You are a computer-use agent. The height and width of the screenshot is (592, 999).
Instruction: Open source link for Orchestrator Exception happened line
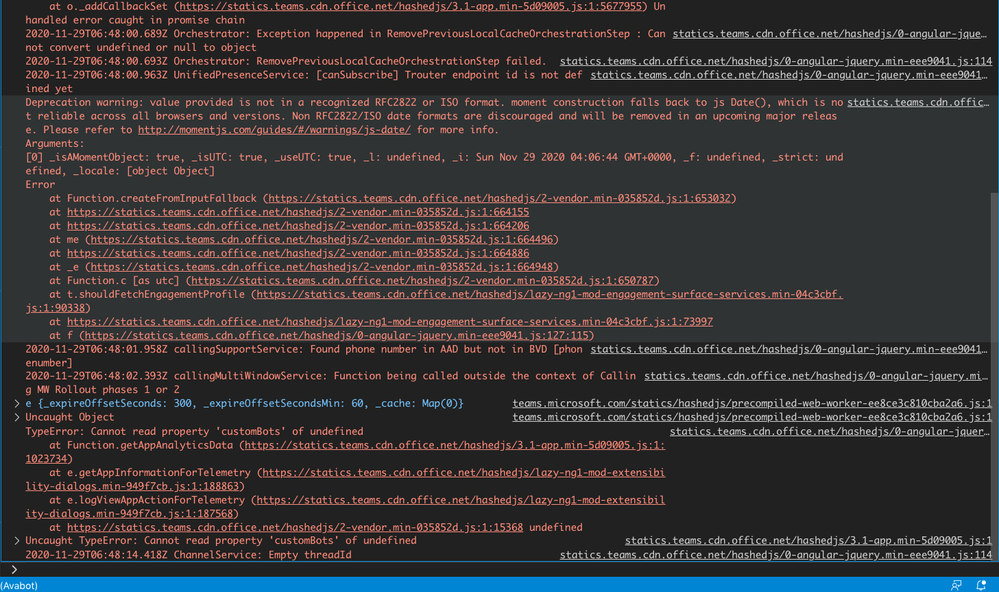coord(830,34)
